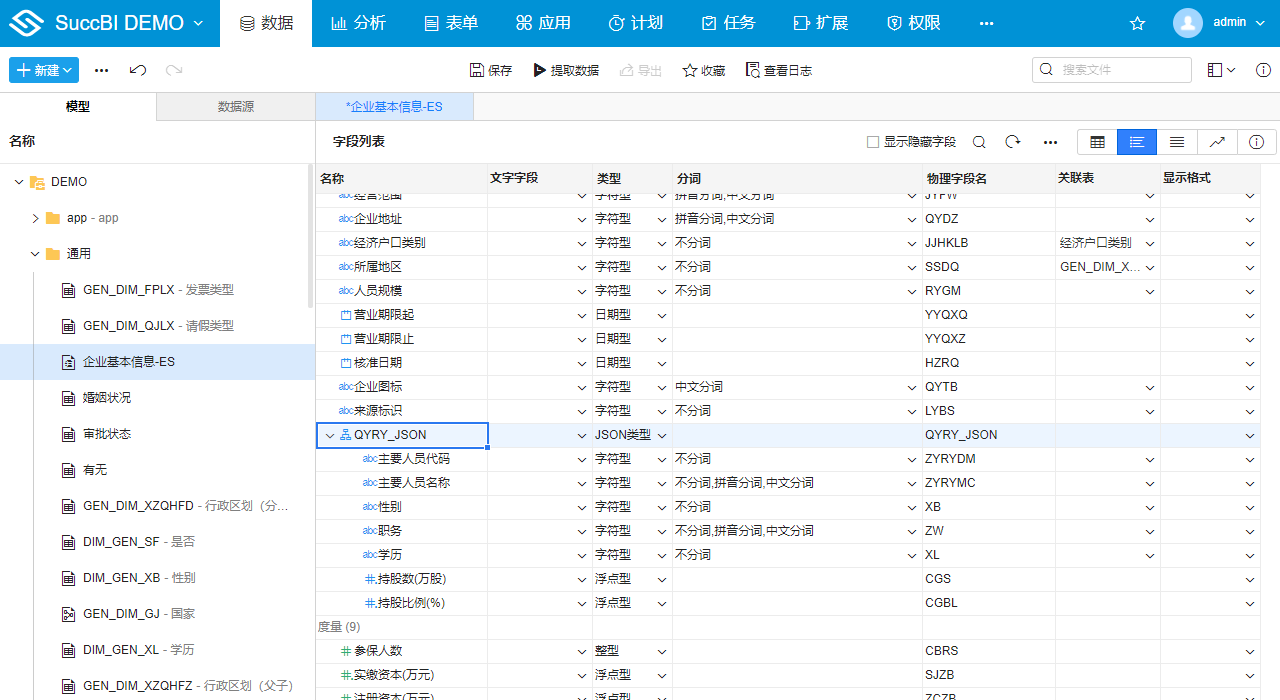1280x700 pixels.
Task: Switch to table grid view icon
Action: [x=1096, y=141]
